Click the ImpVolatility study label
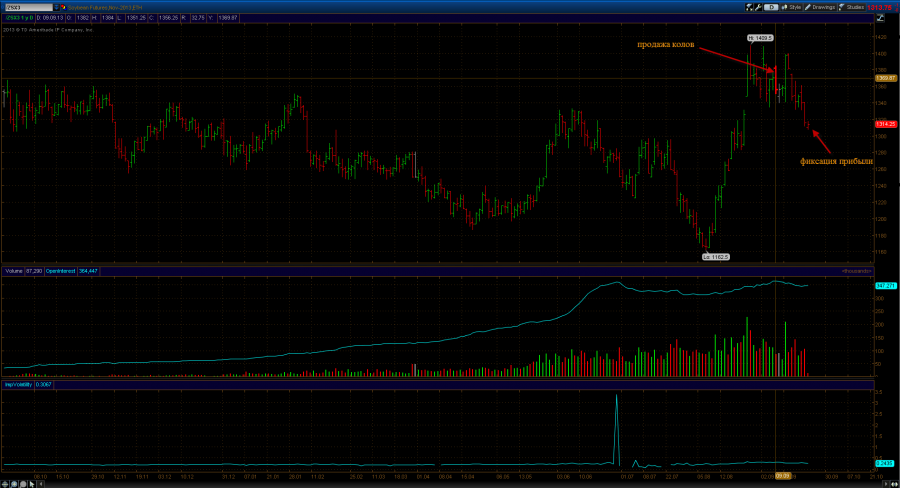This screenshot has height=488, width=900. [x=18, y=385]
